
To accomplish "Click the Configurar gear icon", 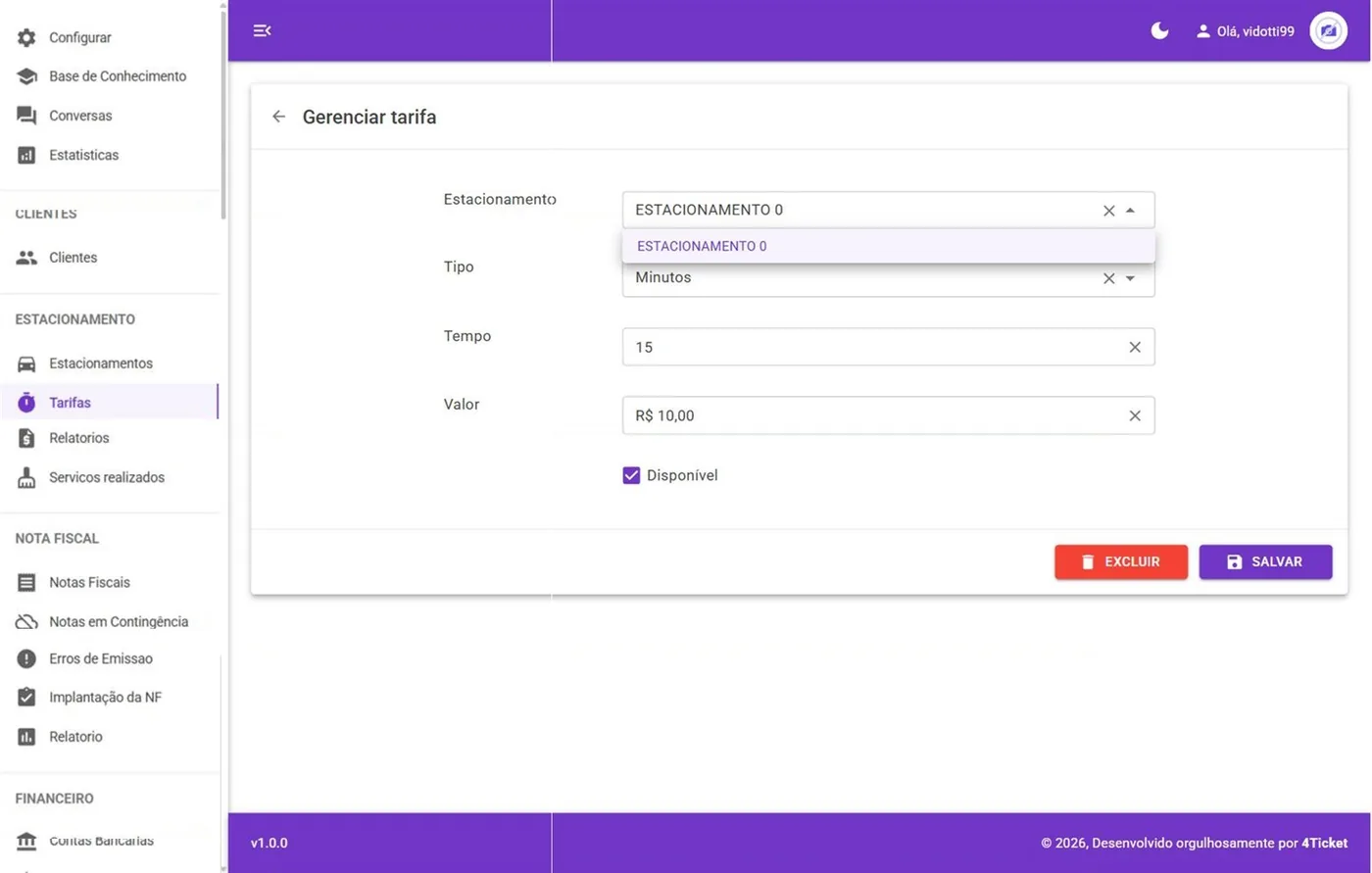I will pyautogui.click(x=26, y=37).
